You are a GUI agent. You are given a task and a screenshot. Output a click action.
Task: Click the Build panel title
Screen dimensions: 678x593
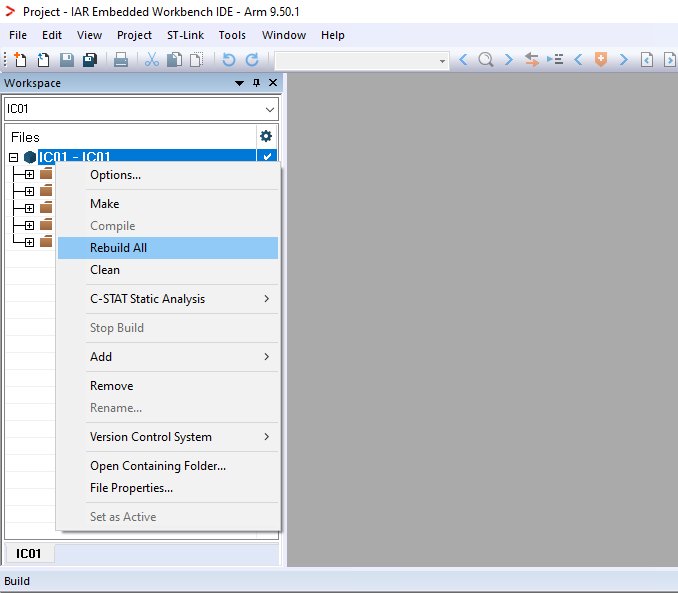coord(17,581)
